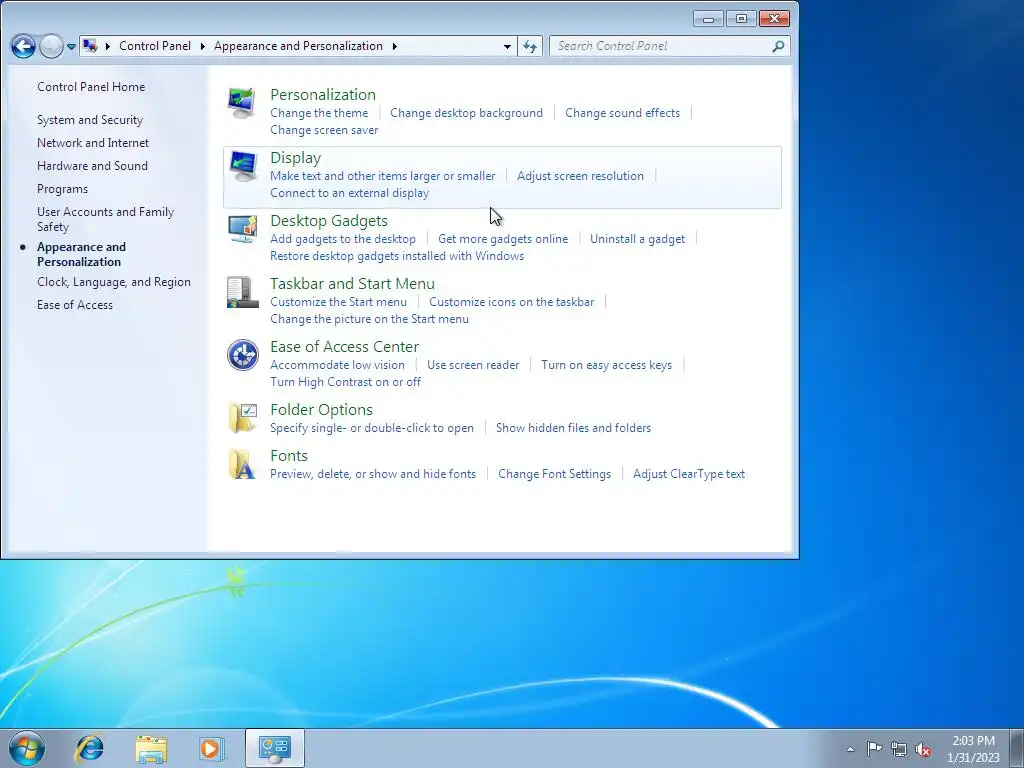
Task: Open the Personalization heading
Action: point(323,95)
